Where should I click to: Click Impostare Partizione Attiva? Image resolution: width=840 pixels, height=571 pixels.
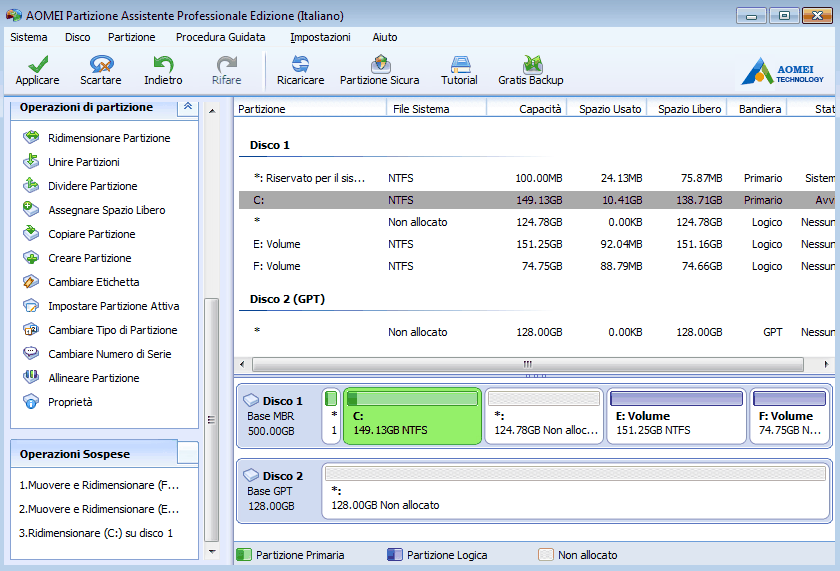click(x=113, y=306)
